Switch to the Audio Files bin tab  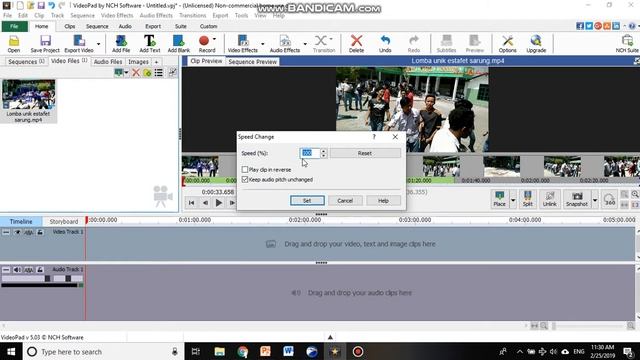108,62
